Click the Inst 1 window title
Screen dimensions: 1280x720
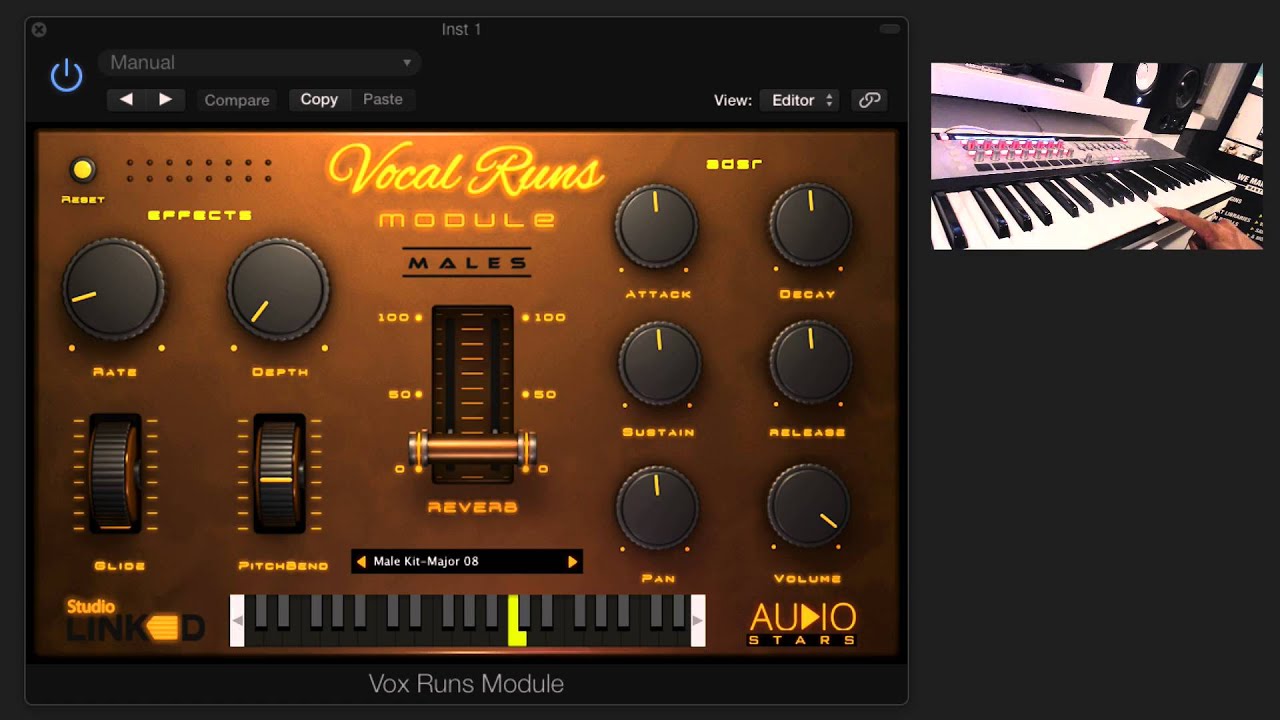tap(461, 30)
